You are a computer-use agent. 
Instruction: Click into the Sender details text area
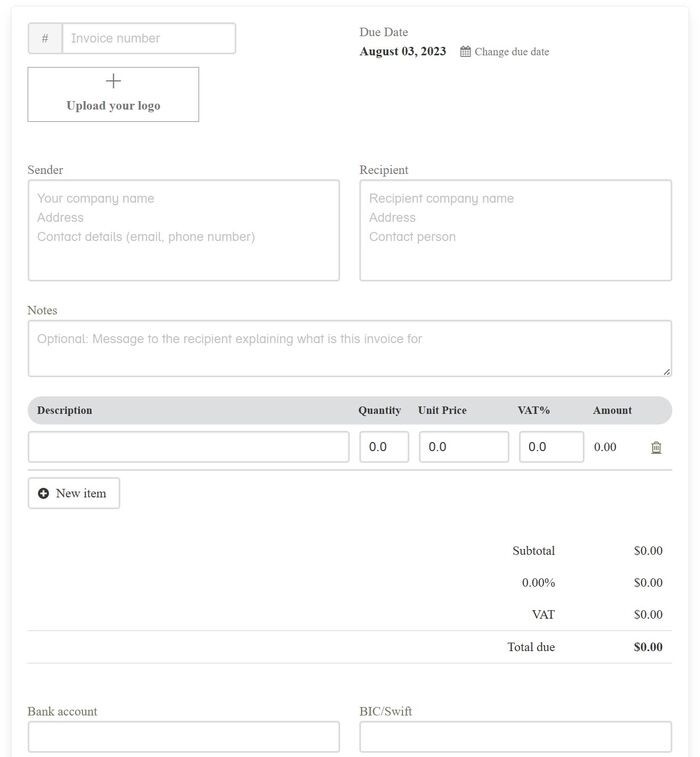(x=183, y=230)
